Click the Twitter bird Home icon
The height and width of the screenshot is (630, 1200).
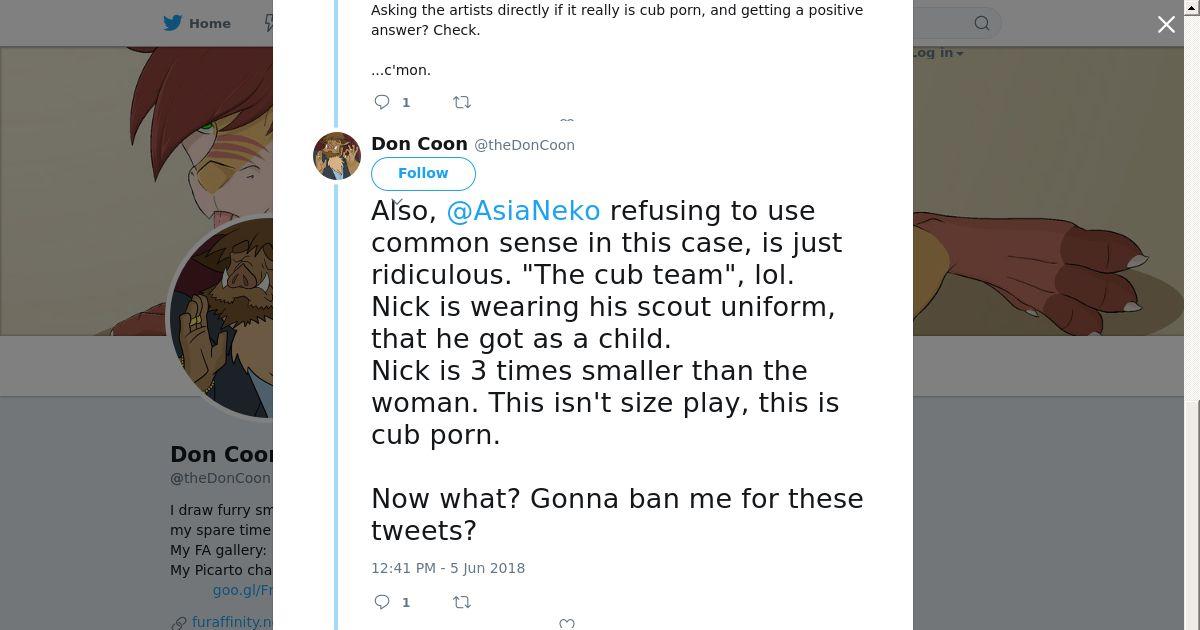point(173,23)
